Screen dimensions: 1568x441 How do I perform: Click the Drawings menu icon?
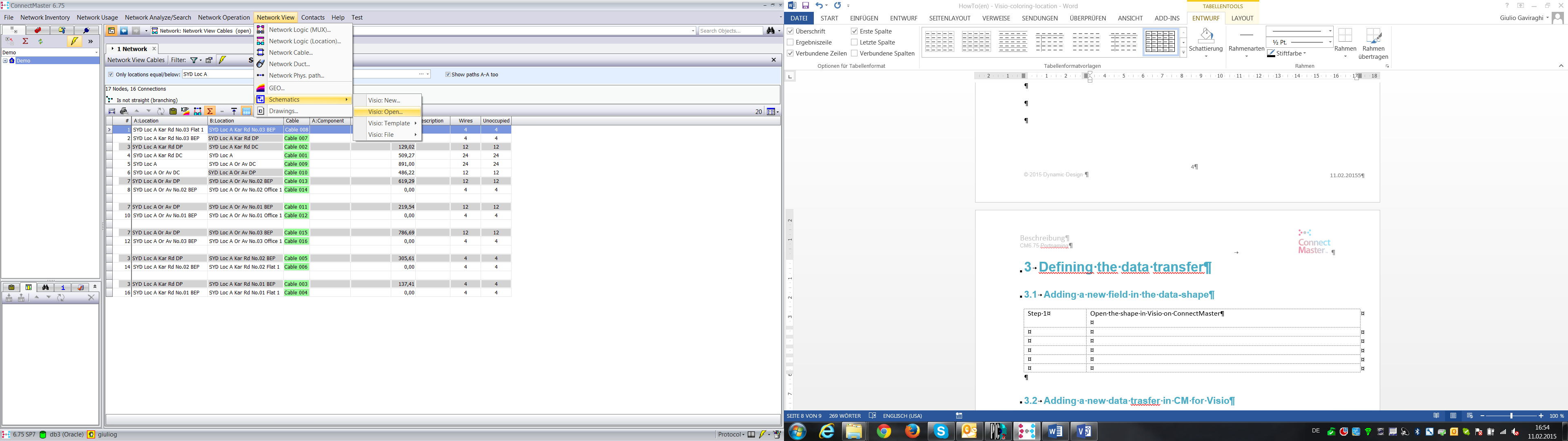(x=261, y=111)
